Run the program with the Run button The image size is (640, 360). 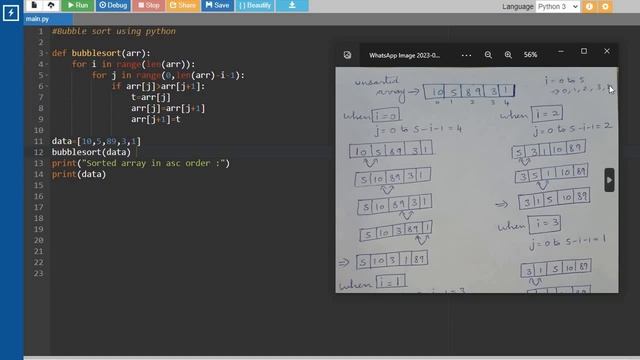pos(78,5)
